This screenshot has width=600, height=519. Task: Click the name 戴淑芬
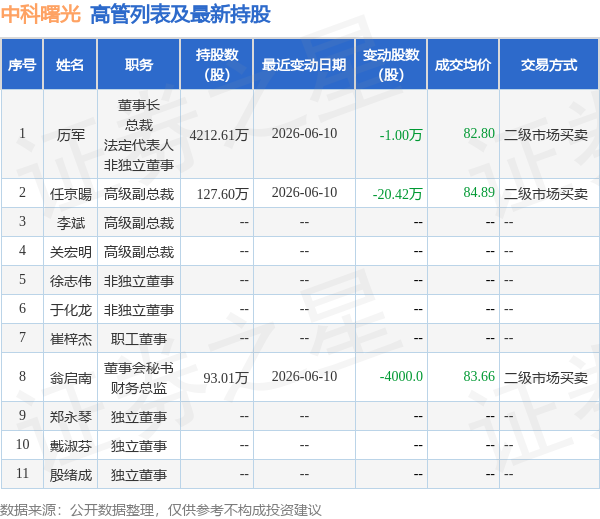pyautogui.click(x=71, y=446)
